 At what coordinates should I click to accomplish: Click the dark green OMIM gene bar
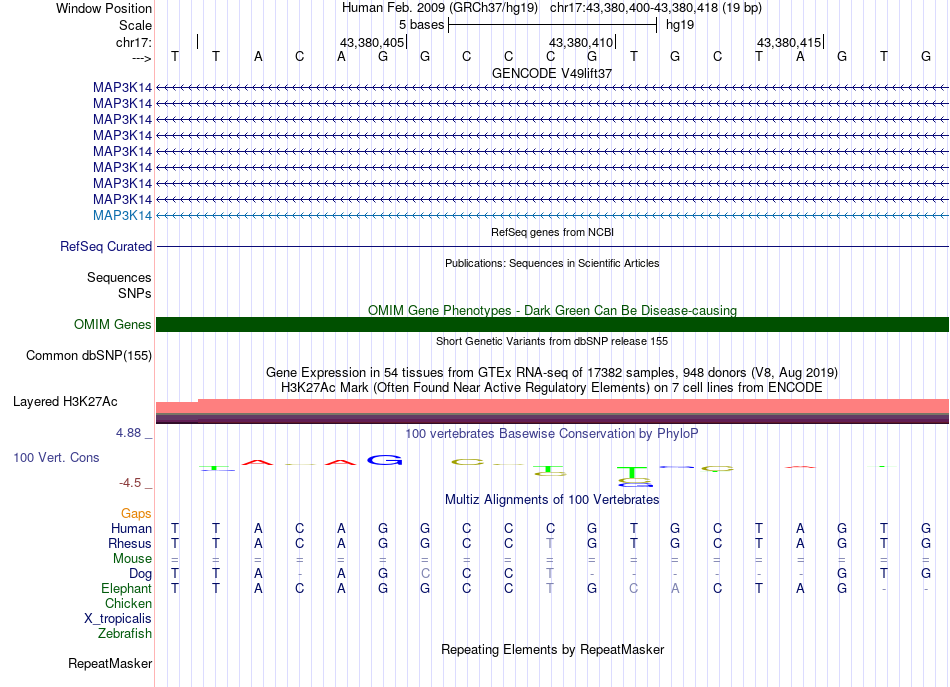tap(553, 325)
